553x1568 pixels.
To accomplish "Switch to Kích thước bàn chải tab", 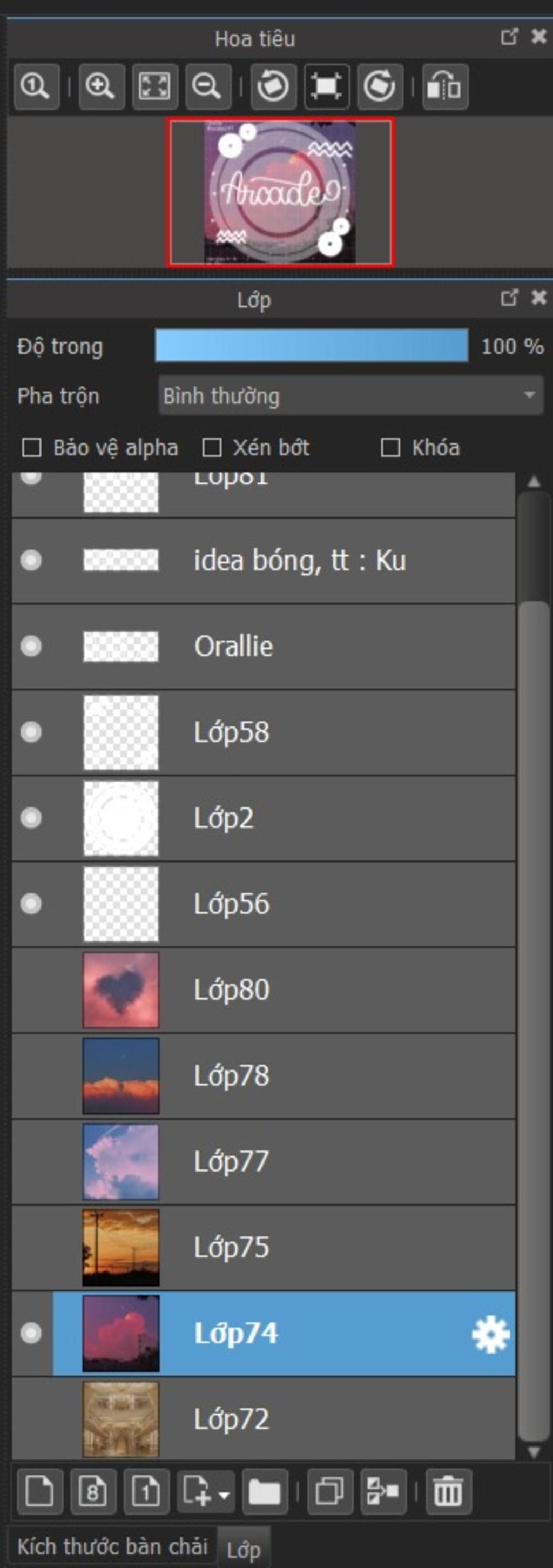I will coord(112,1547).
